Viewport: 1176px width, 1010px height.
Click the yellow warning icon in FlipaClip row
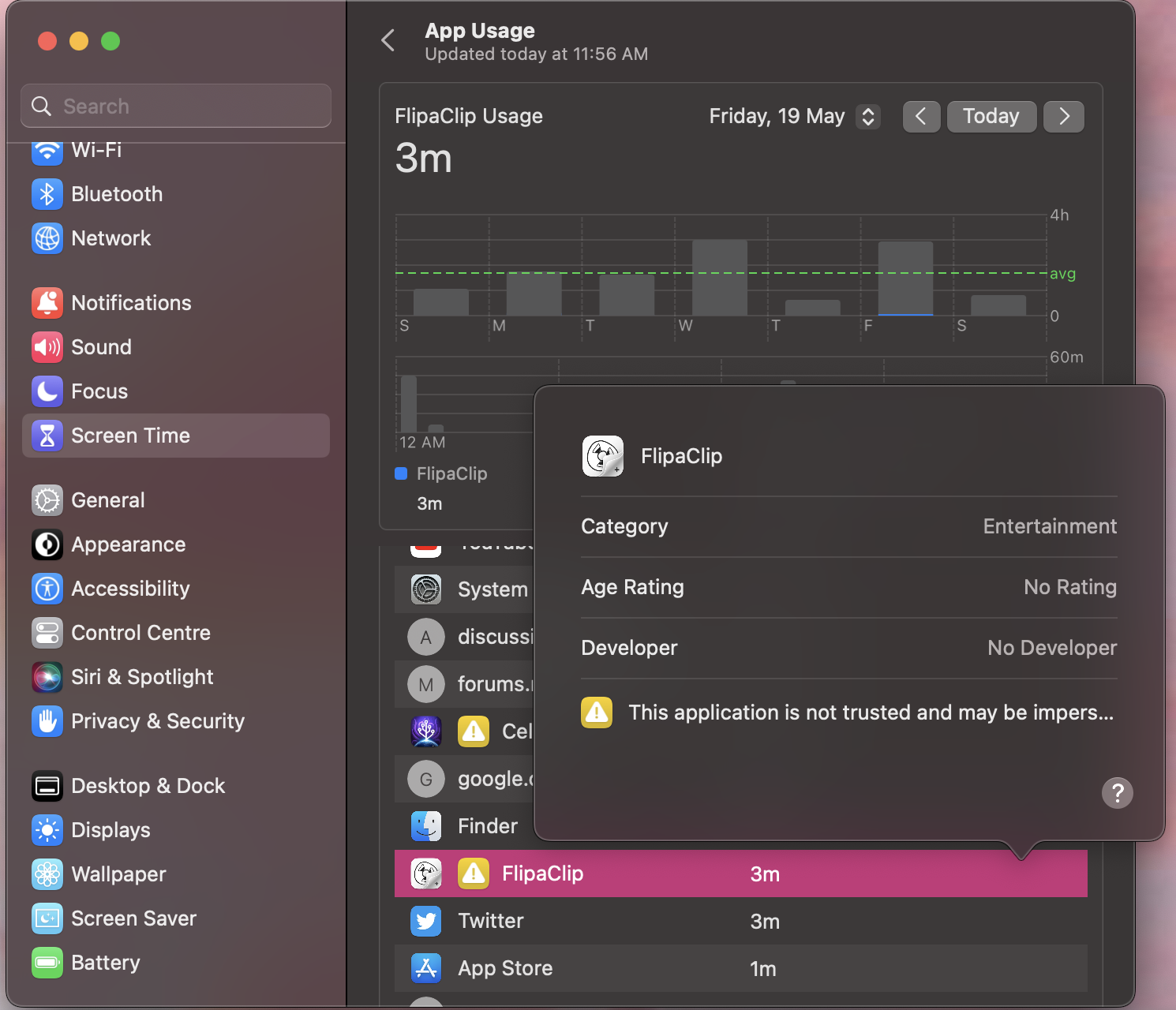(x=474, y=873)
